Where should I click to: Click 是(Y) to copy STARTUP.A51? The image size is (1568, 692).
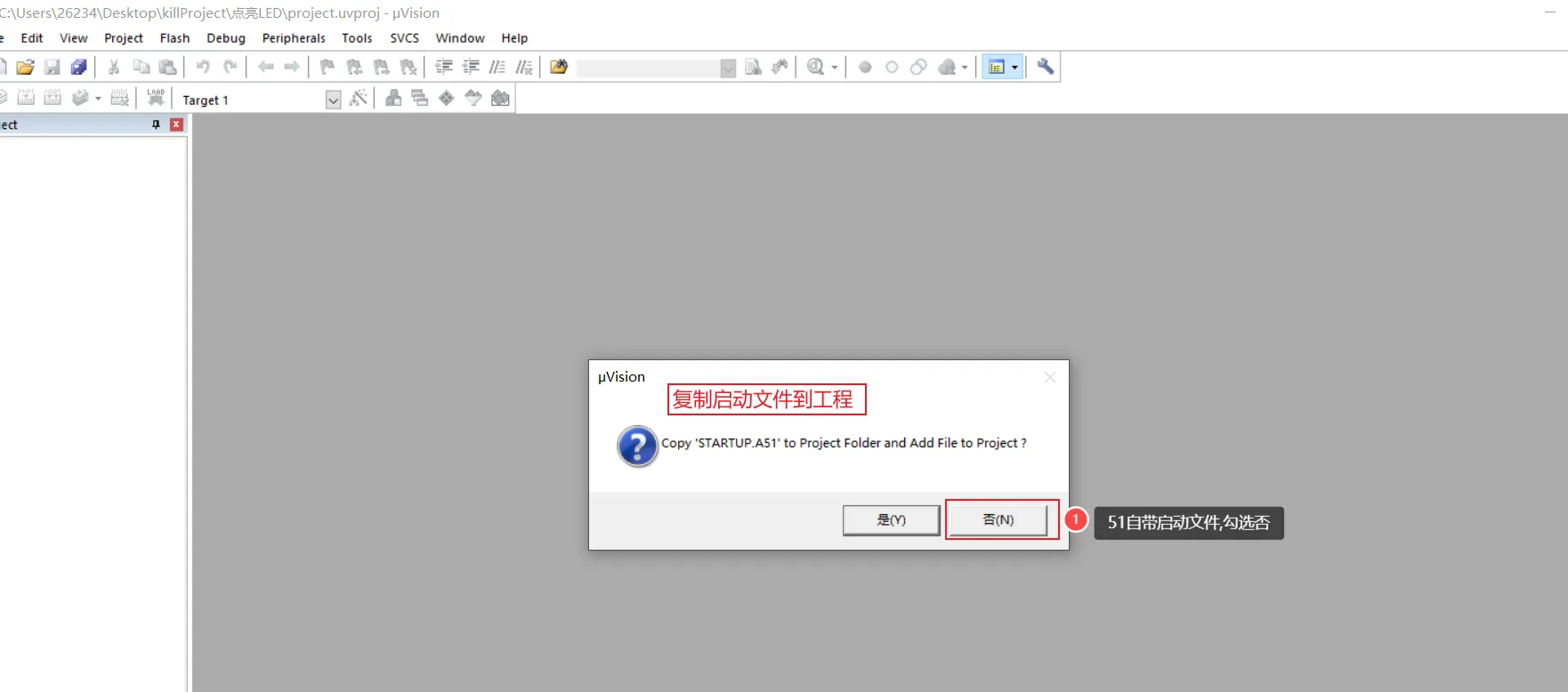click(892, 520)
